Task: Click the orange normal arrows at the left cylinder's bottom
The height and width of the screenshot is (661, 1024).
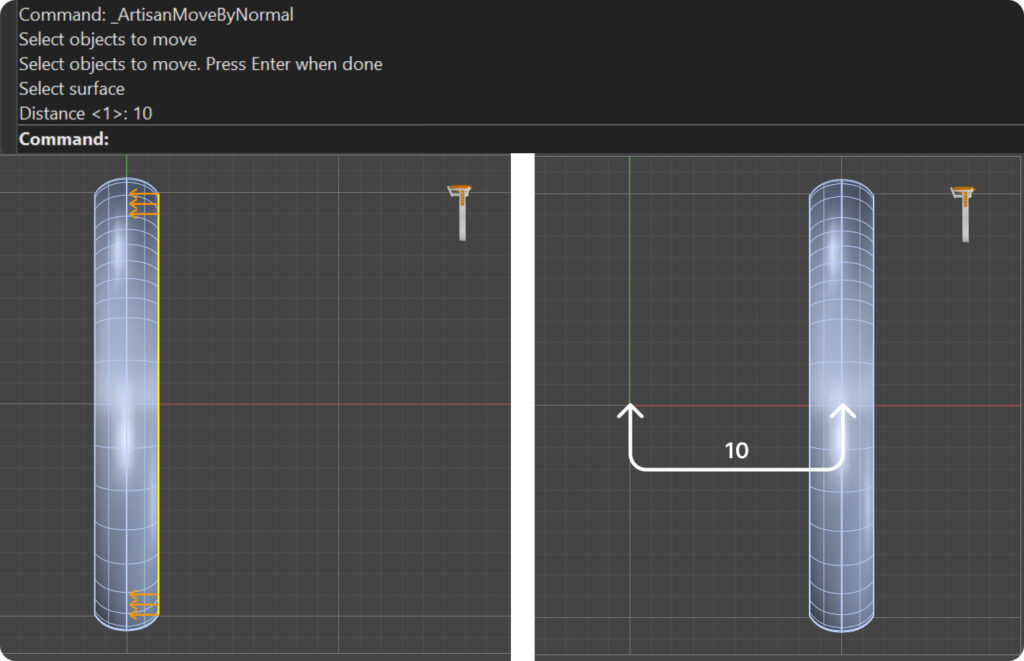Action: pyautogui.click(x=143, y=603)
